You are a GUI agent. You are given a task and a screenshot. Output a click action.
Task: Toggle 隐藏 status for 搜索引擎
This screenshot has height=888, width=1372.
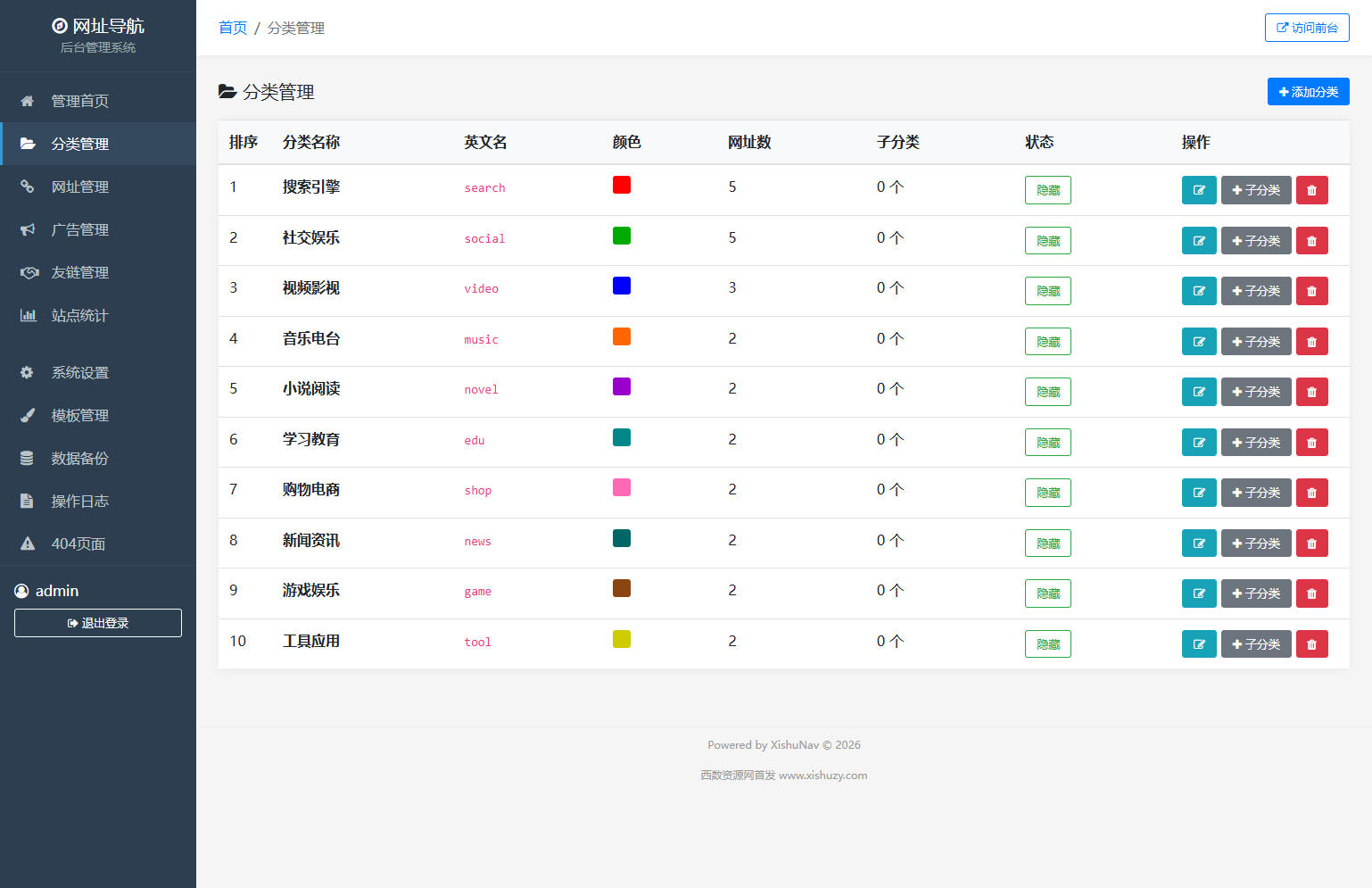pos(1048,190)
